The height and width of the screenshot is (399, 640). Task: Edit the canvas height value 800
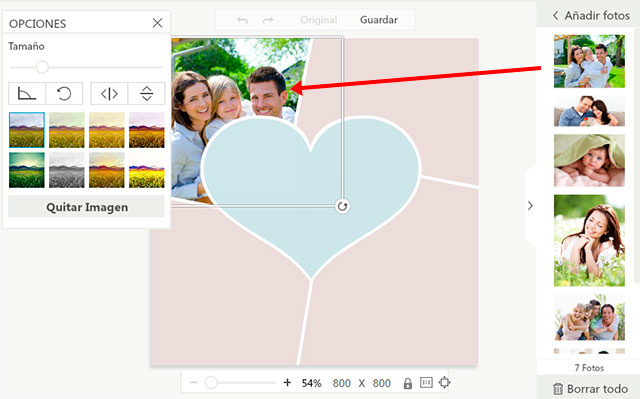tap(381, 383)
